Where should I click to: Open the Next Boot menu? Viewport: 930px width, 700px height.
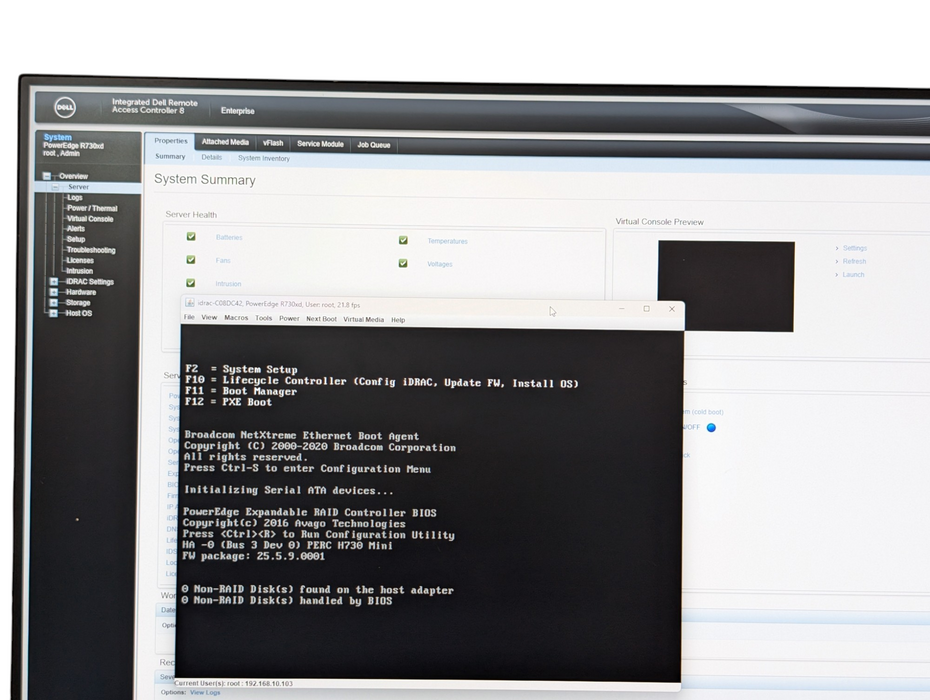coord(321,319)
